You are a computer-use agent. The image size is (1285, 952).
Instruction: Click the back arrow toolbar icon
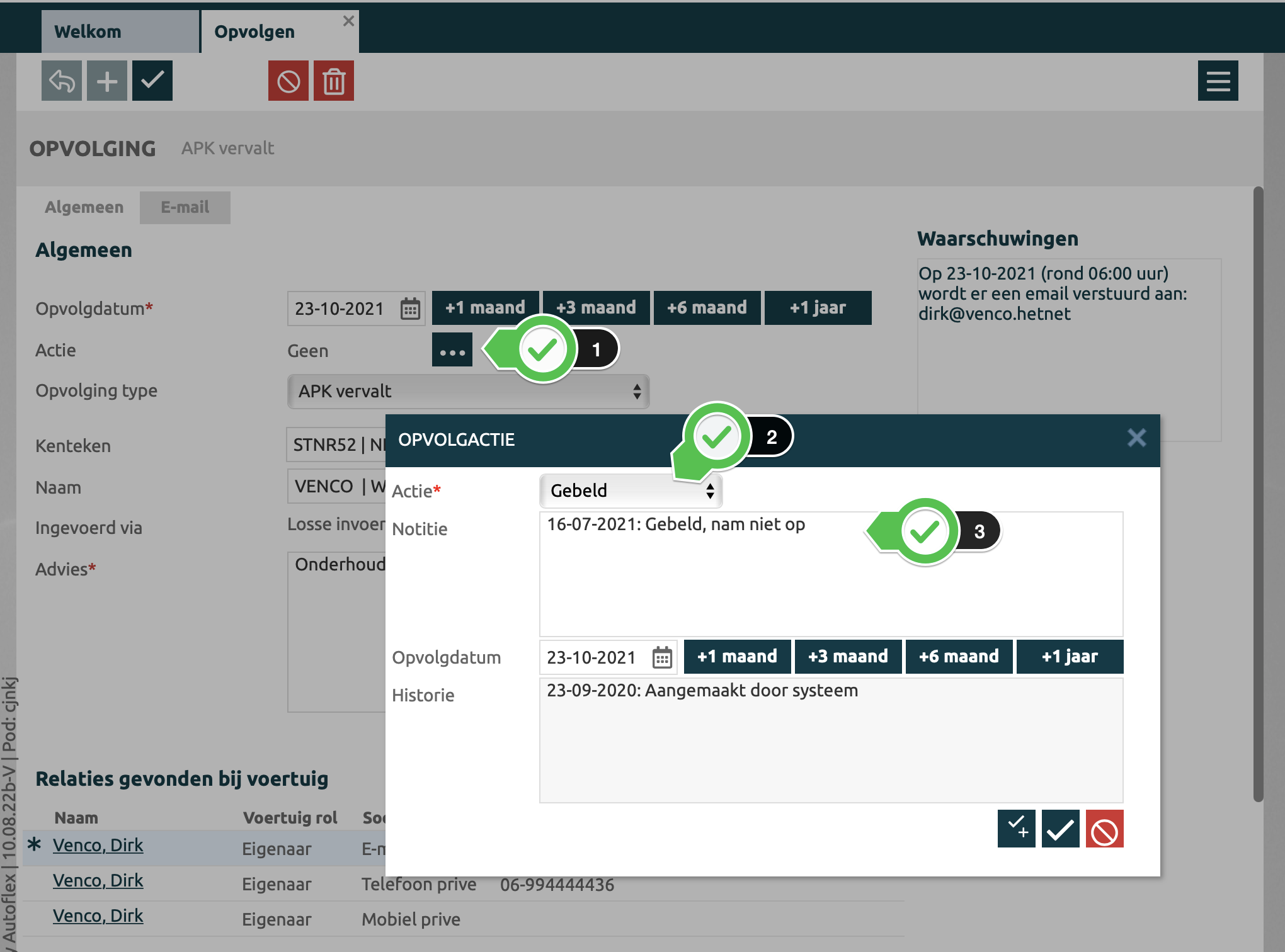tap(62, 81)
